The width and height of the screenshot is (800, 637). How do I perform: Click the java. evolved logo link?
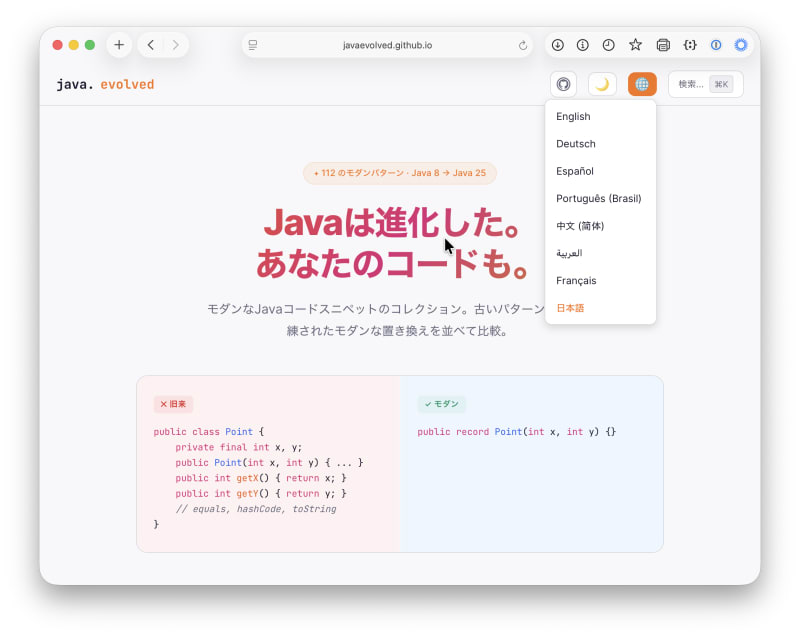tap(105, 85)
